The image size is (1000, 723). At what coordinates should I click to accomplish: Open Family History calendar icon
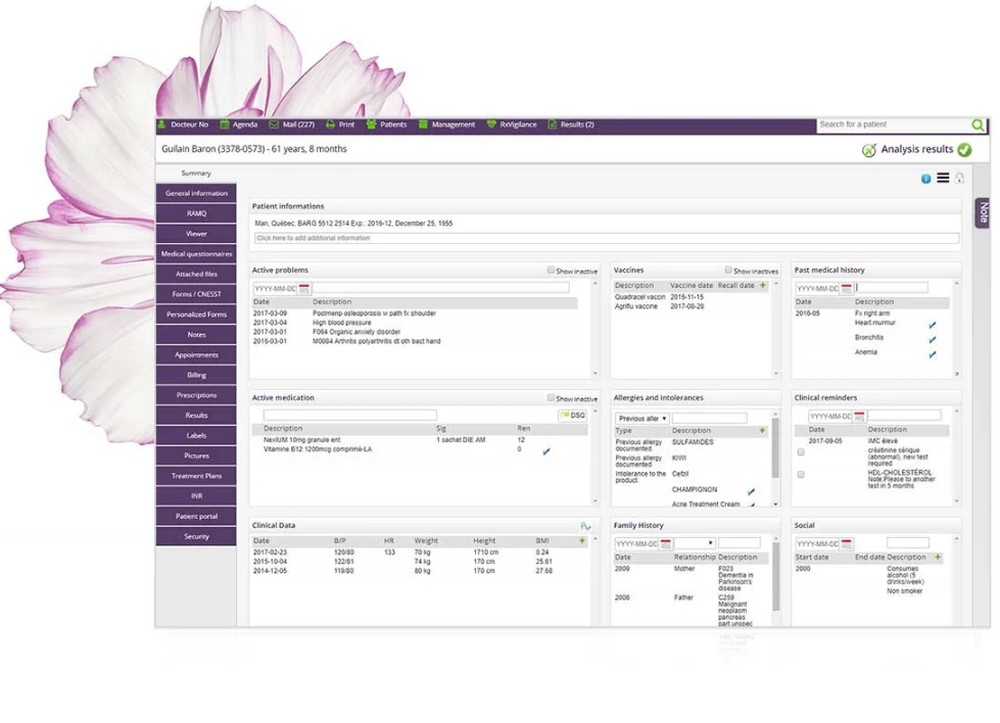click(x=665, y=544)
